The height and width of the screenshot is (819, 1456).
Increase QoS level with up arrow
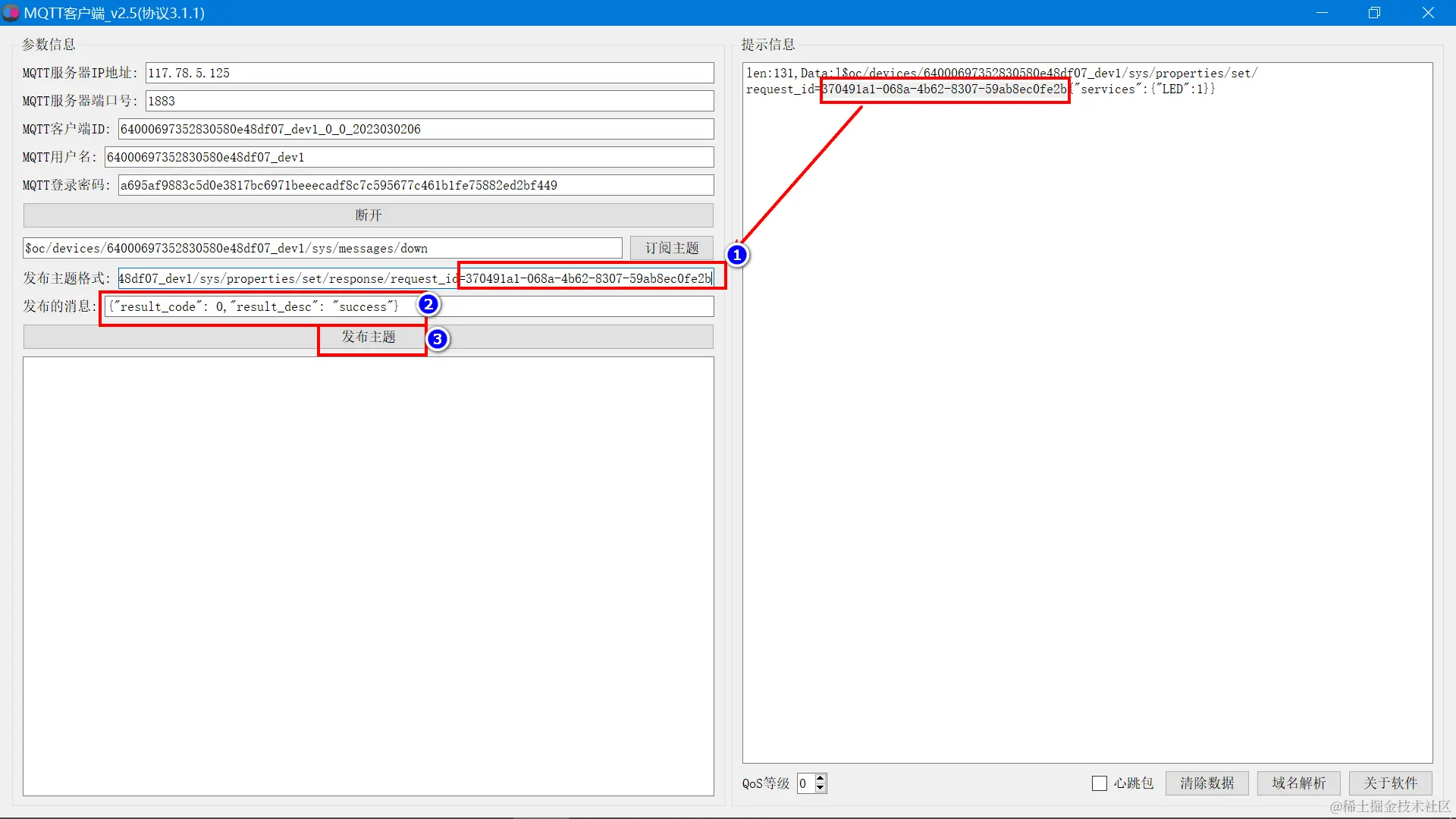tap(821, 778)
